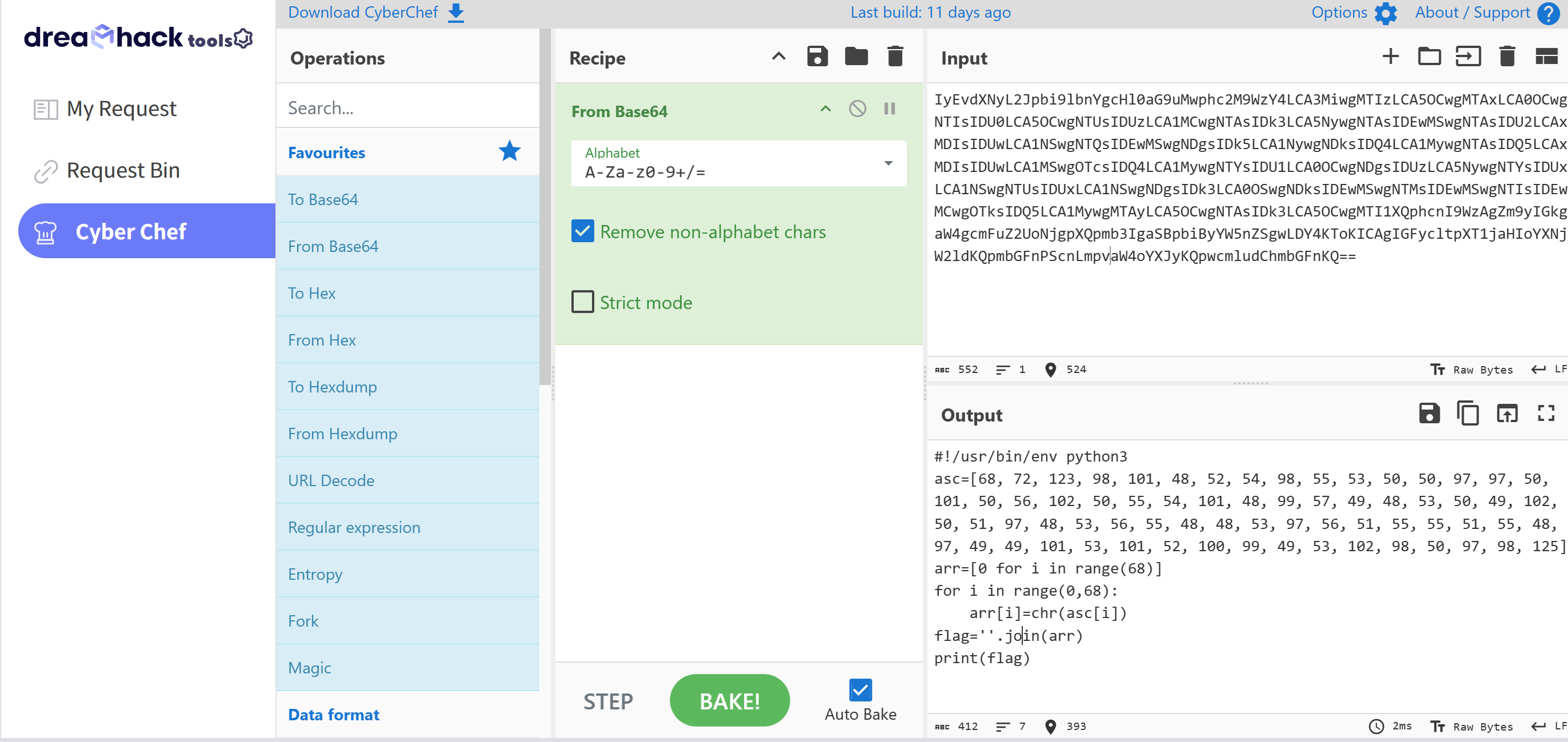Go to My Request in the sidebar
This screenshot has width=1568, height=742.
(121, 109)
